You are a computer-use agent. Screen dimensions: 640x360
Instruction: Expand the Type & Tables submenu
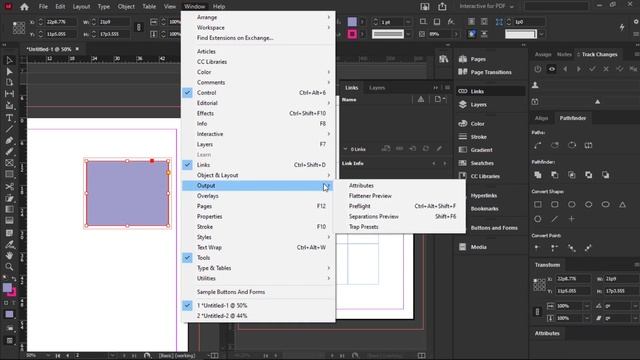258,268
